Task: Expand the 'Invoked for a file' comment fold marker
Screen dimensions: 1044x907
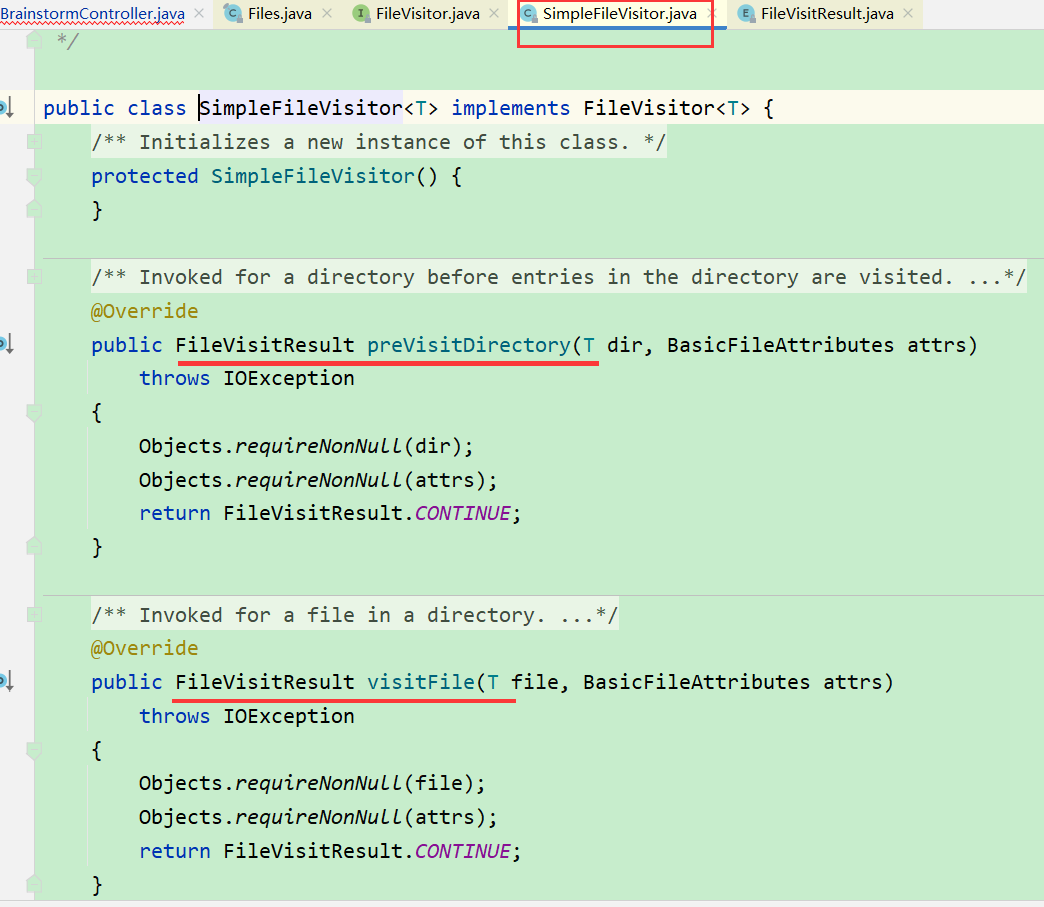Action: pyautogui.click(x=34, y=615)
